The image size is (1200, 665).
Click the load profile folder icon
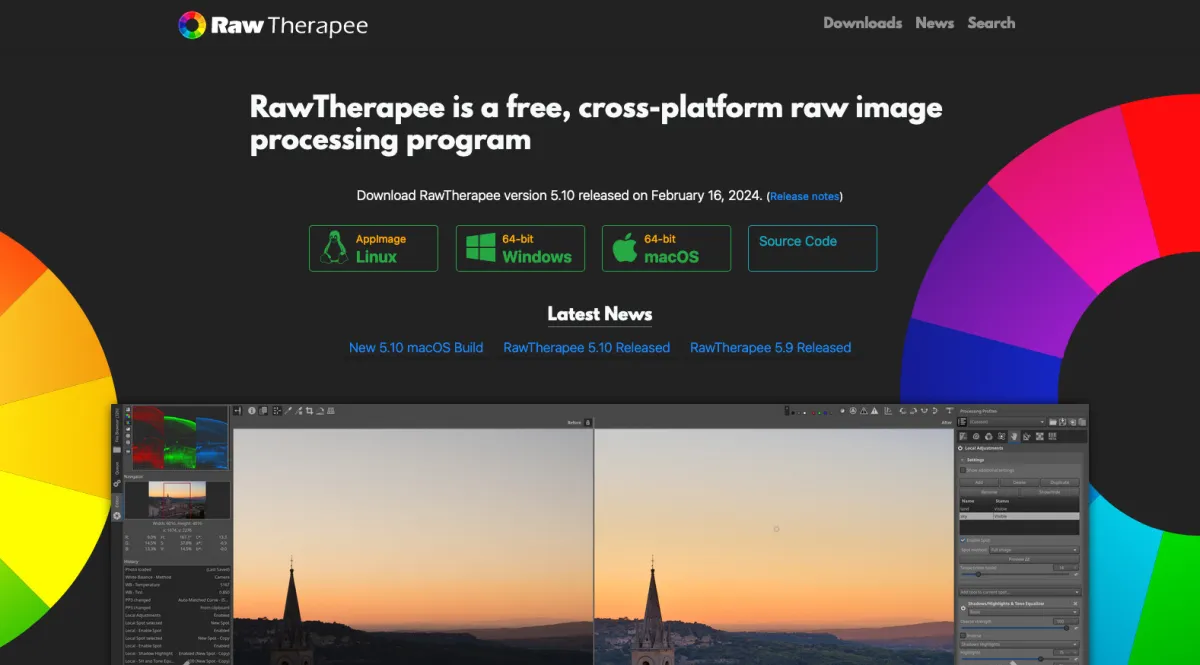click(1053, 422)
